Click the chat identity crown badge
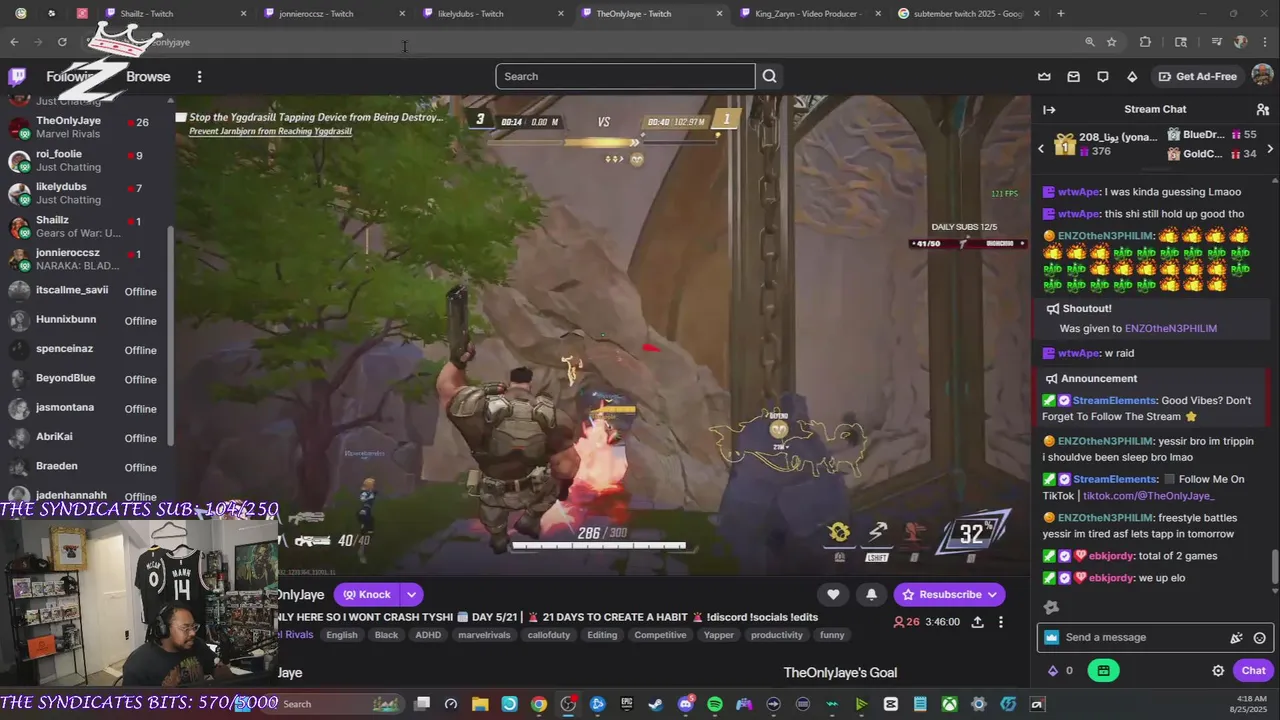 pos(1051,637)
